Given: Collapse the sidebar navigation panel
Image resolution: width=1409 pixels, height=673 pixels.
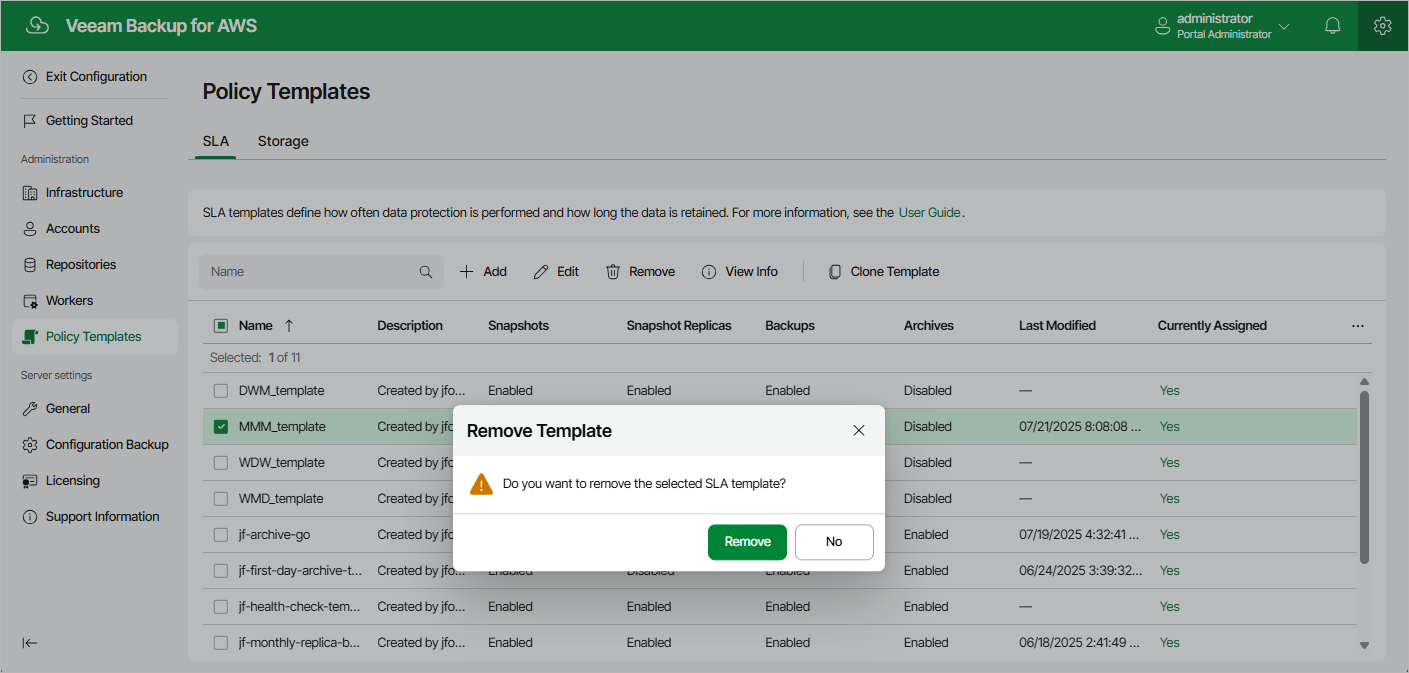Looking at the screenshot, I should [x=30, y=643].
